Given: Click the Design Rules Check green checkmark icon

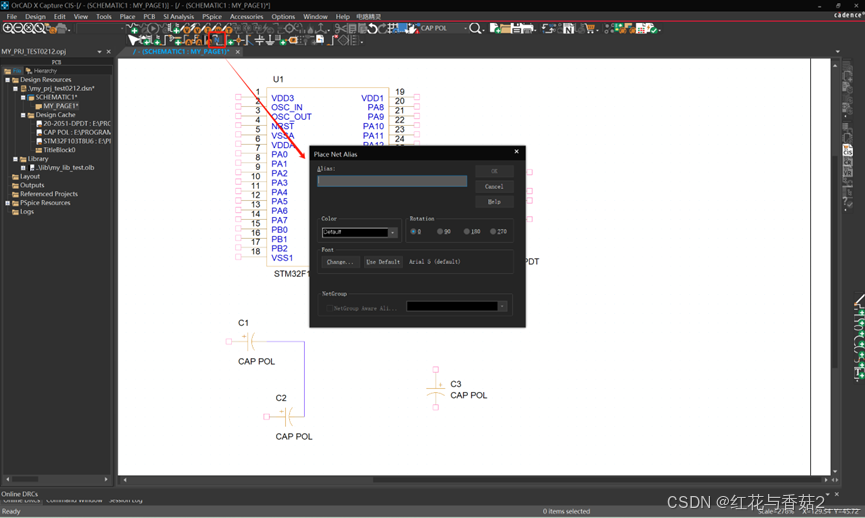Looking at the screenshot, I should 654,29.
